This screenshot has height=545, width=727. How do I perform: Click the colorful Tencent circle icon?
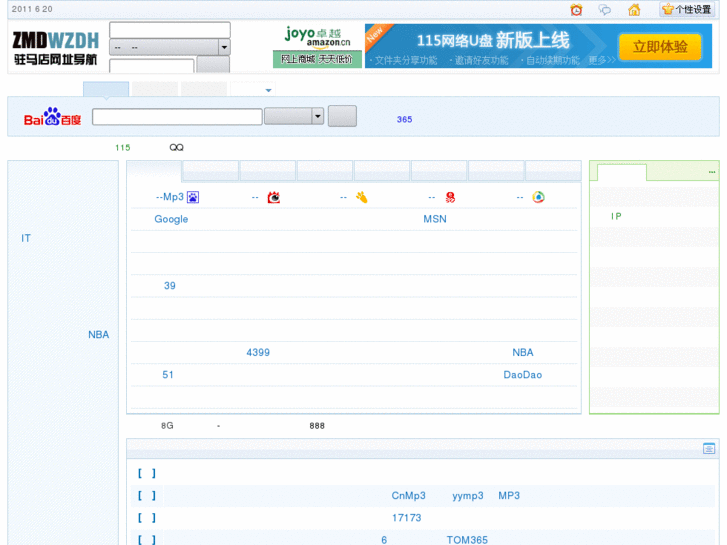pyautogui.click(x=538, y=197)
